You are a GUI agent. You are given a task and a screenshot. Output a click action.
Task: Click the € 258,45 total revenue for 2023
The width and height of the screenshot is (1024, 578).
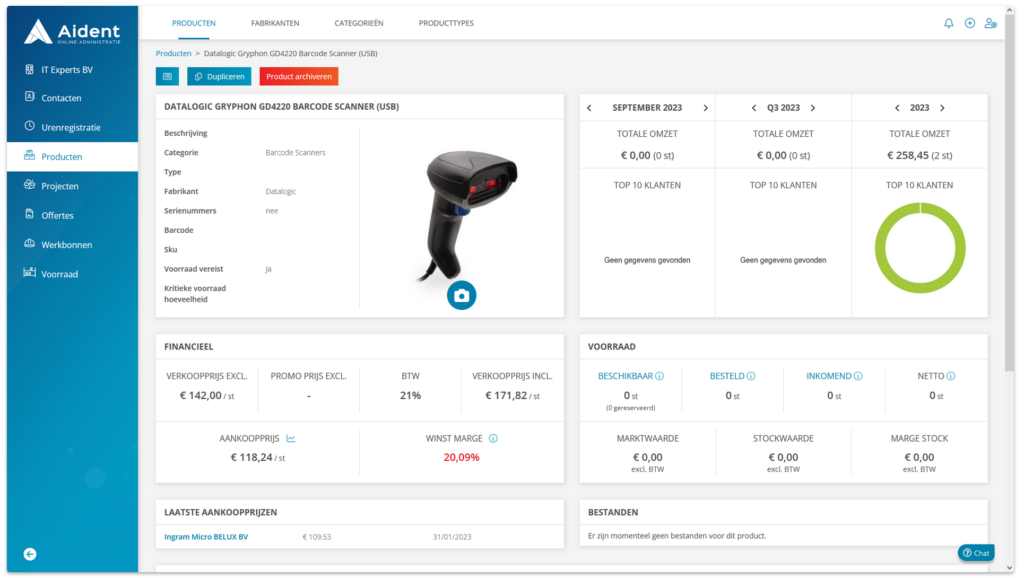920,155
